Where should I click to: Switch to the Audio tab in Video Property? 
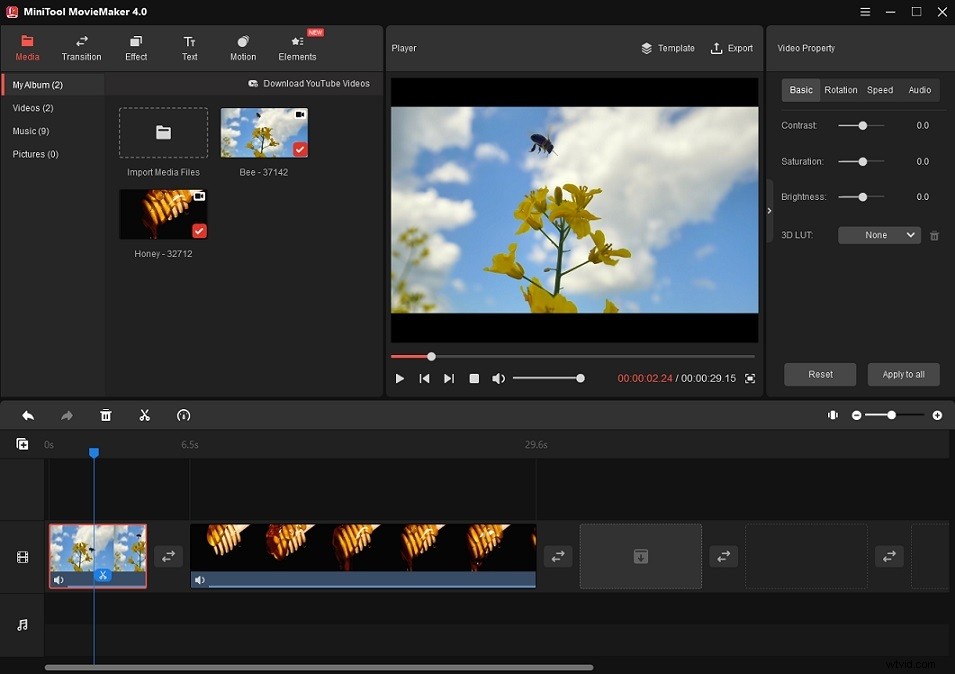pyautogui.click(x=919, y=90)
